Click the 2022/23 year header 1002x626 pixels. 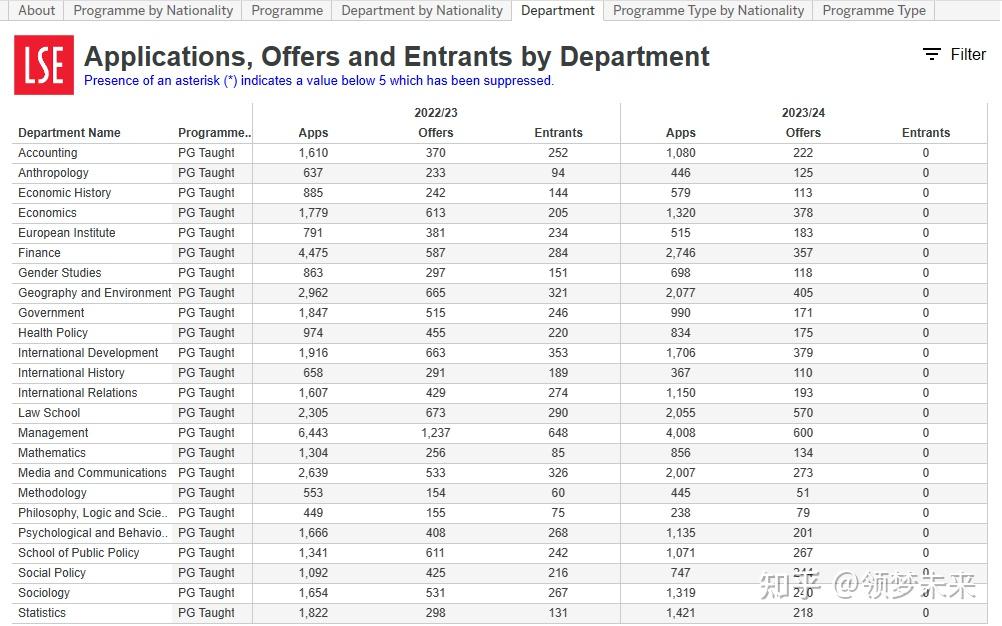436,113
